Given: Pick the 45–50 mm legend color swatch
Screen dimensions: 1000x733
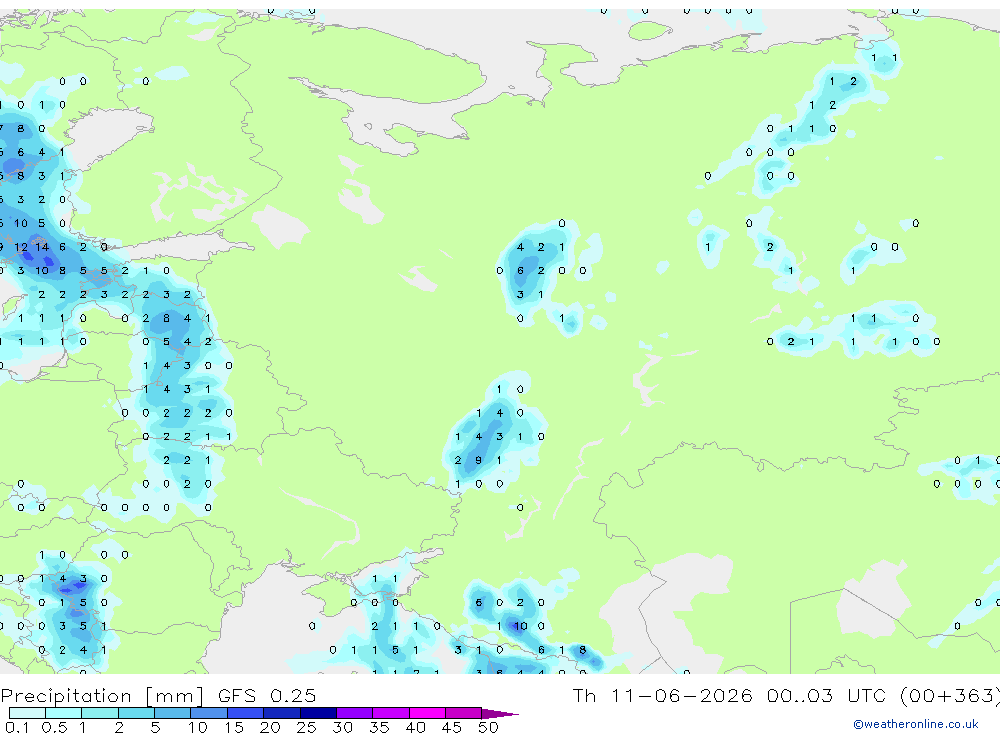Looking at the screenshot, I should tap(464, 713).
